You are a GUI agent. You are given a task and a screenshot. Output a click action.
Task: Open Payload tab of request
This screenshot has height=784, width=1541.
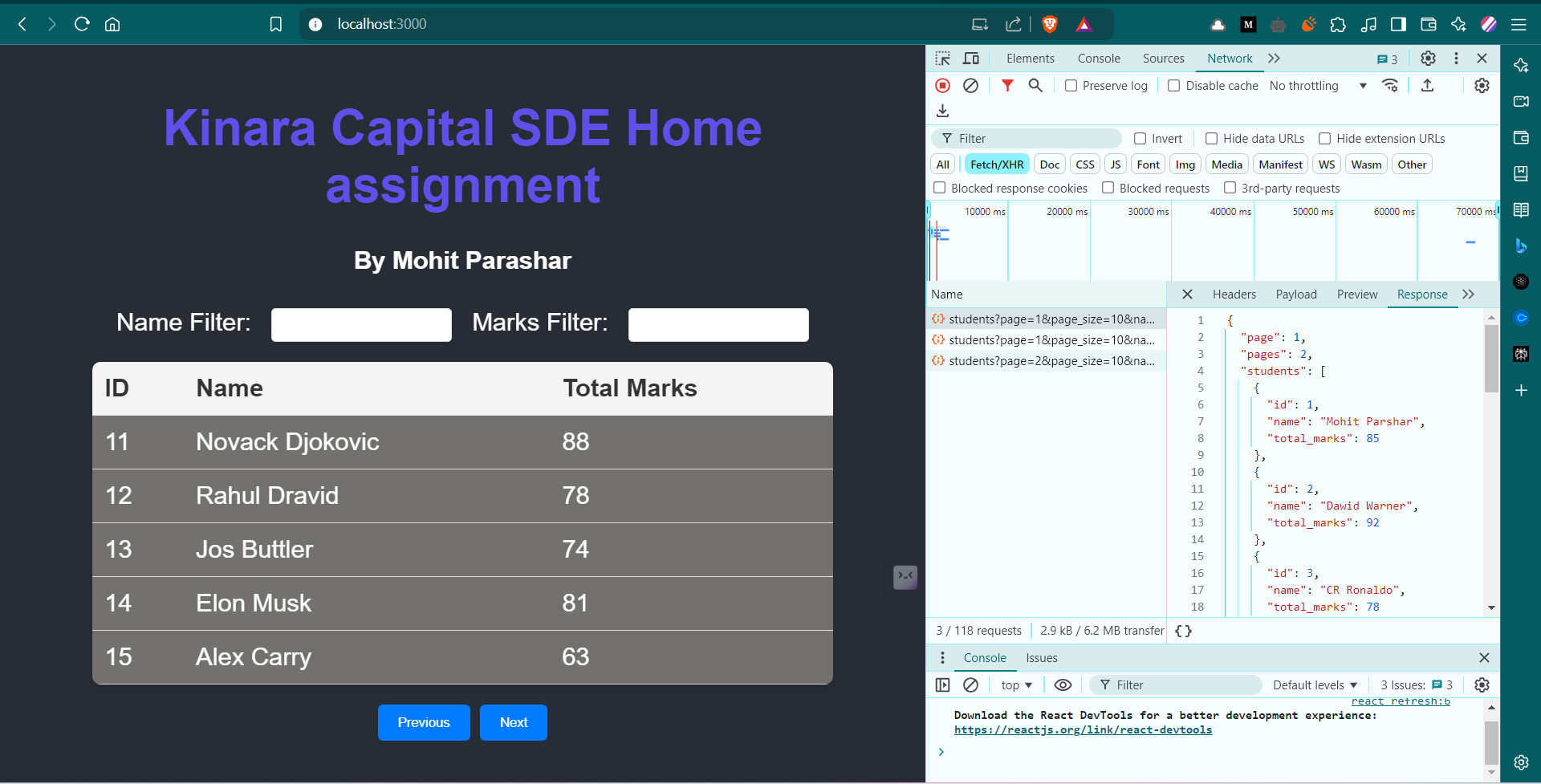(1296, 295)
